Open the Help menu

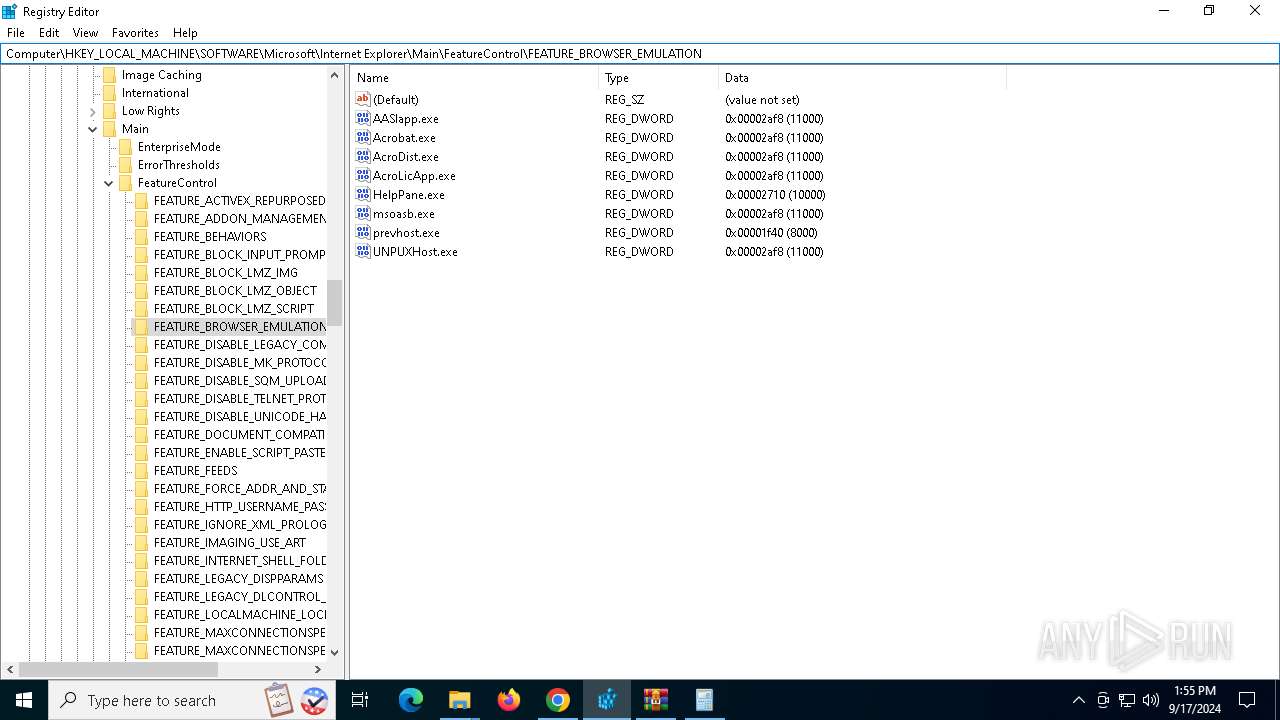pos(185,33)
